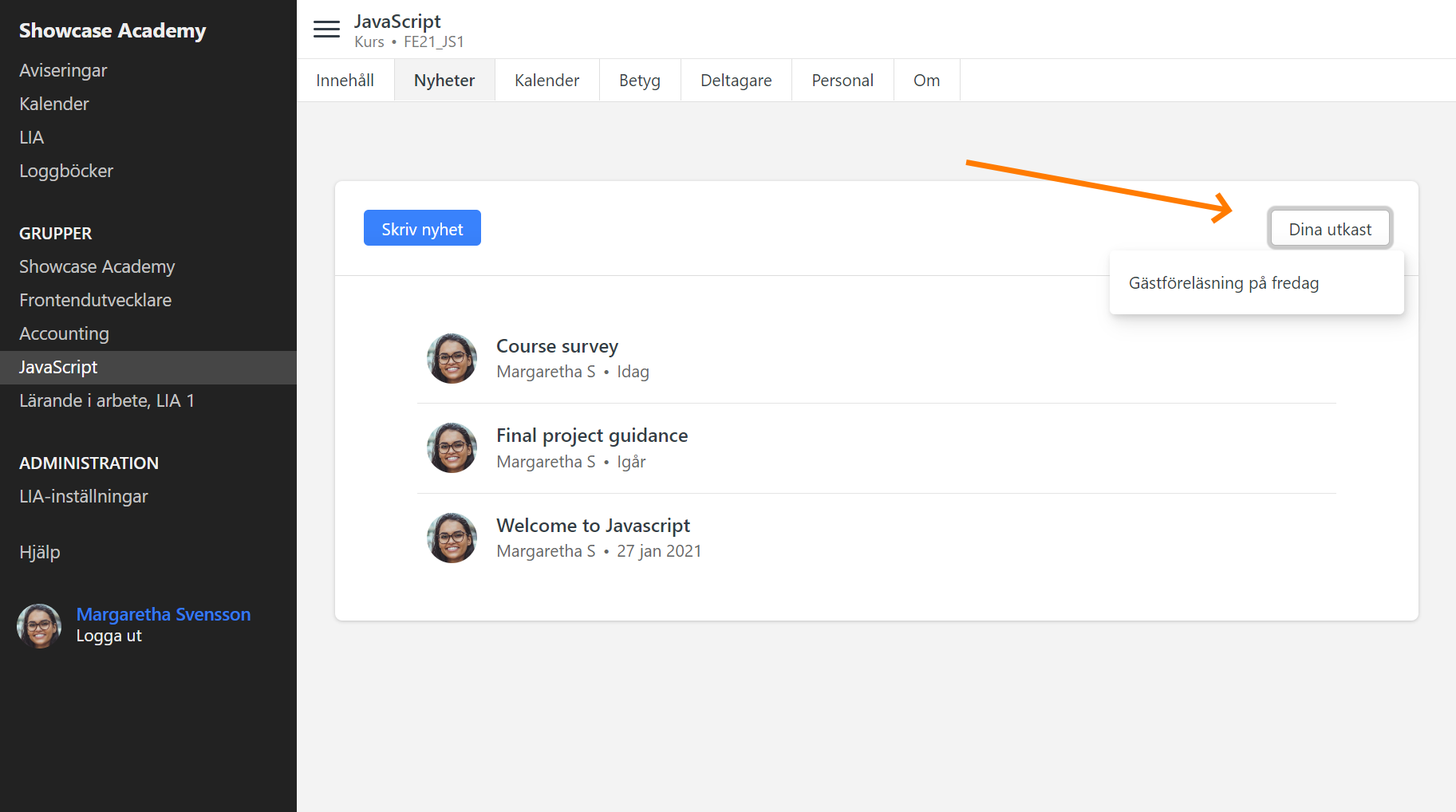Click Logga ut to sign out
1456x812 pixels.
pos(109,636)
